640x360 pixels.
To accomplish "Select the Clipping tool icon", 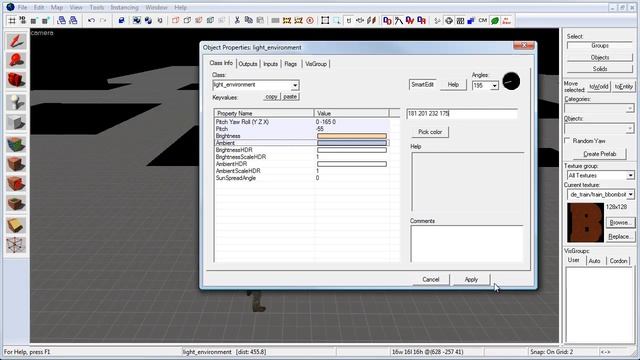I will (16, 225).
